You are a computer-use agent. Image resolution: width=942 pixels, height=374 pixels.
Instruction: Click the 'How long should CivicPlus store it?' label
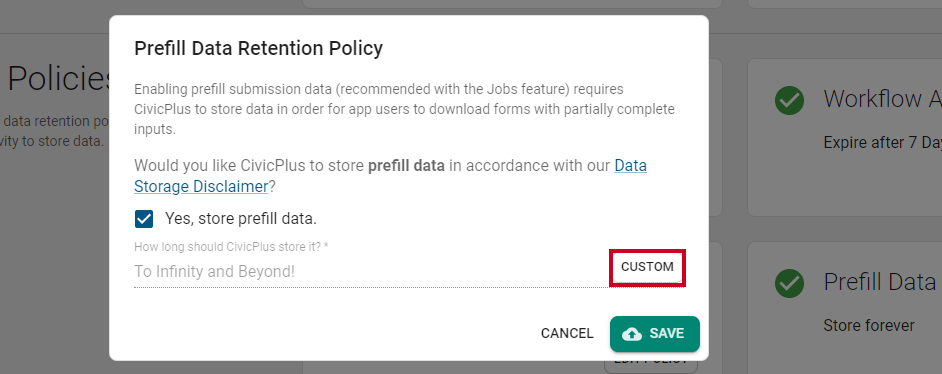tap(231, 247)
